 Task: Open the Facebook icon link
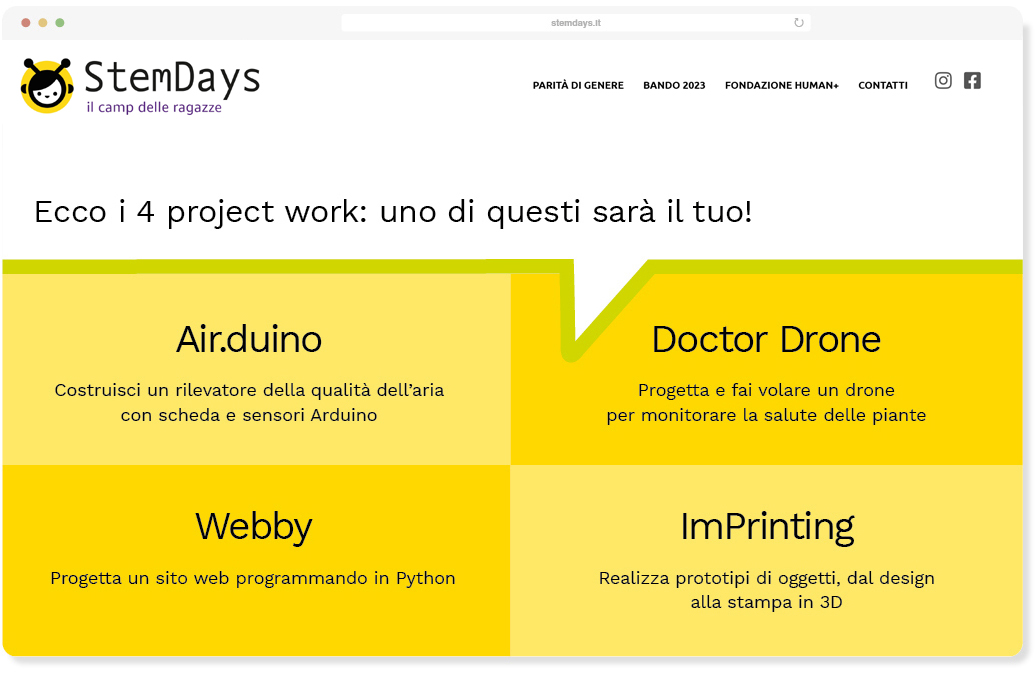[972, 80]
